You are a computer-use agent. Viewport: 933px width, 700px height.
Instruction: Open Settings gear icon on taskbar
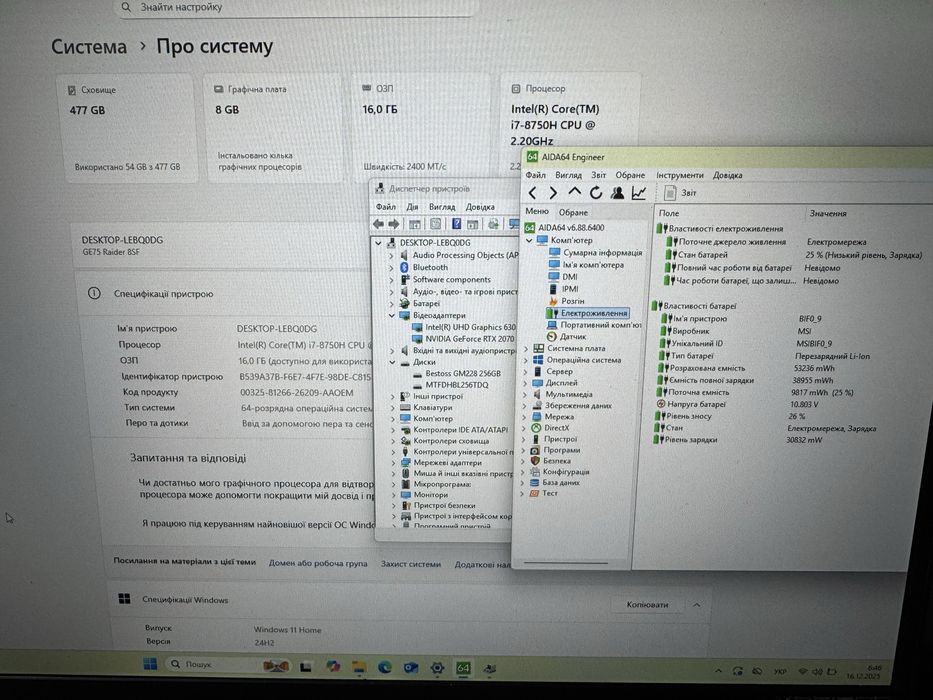click(x=437, y=668)
